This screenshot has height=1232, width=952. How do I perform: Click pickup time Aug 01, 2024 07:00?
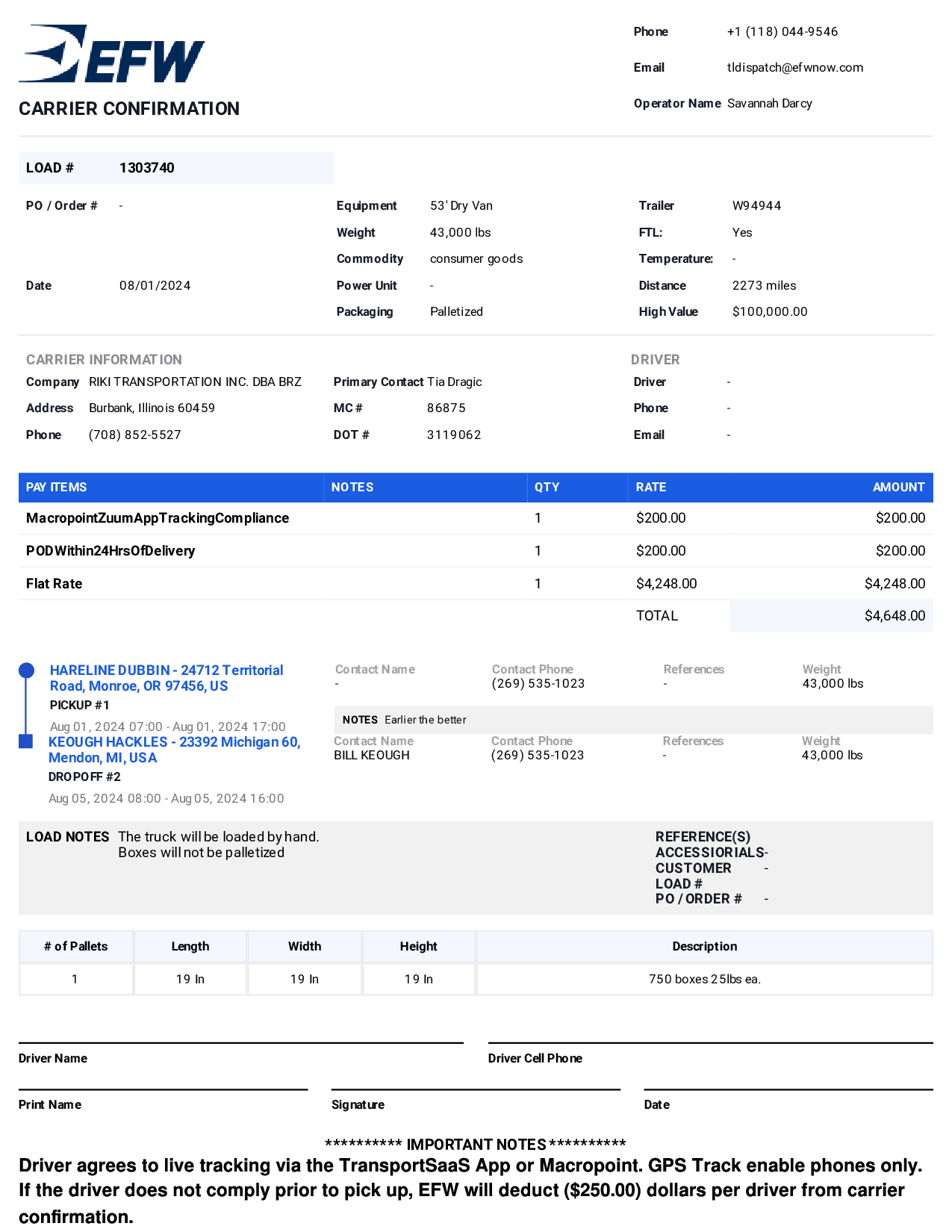point(106,727)
